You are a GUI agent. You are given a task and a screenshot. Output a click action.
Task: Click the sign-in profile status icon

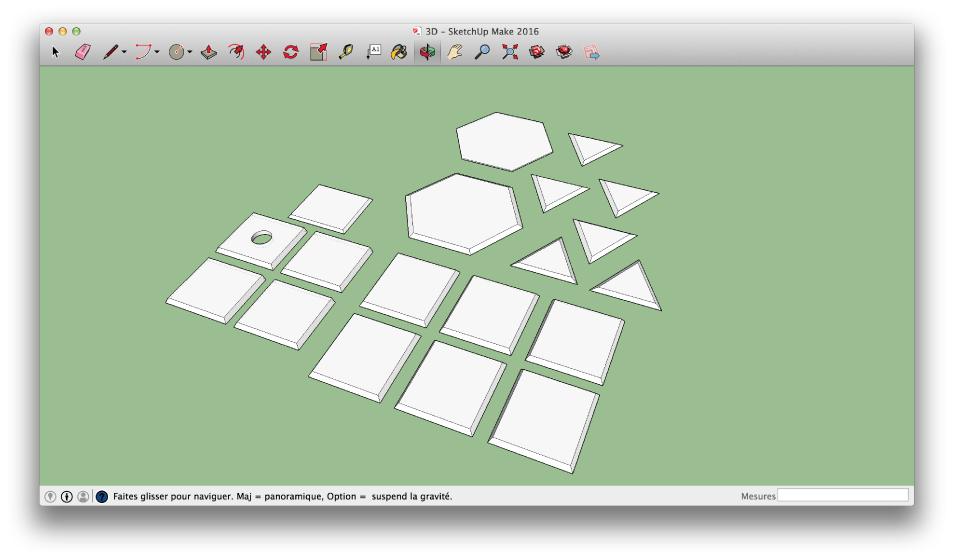(83, 497)
